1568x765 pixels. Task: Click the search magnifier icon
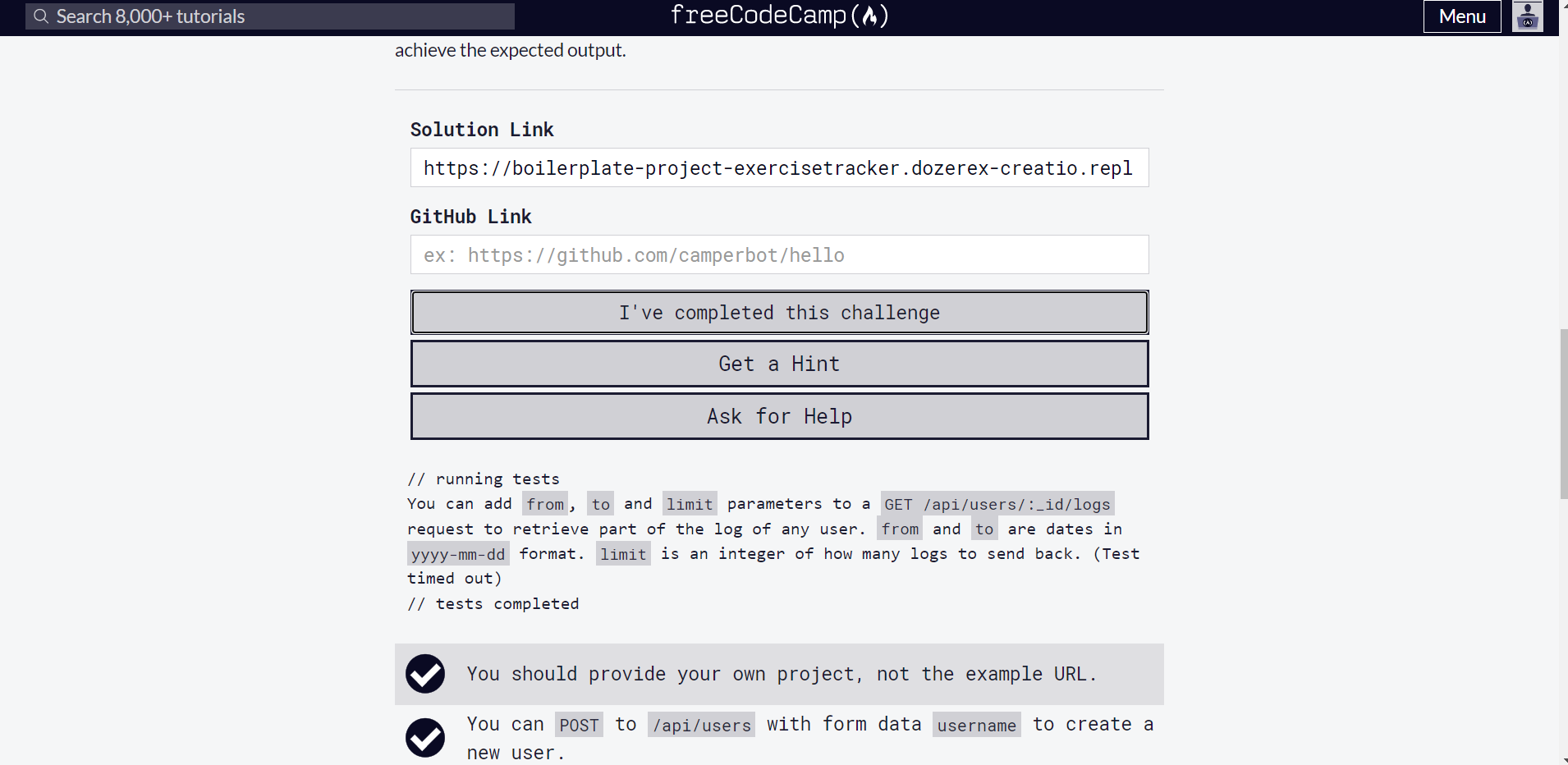[x=40, y=16]
